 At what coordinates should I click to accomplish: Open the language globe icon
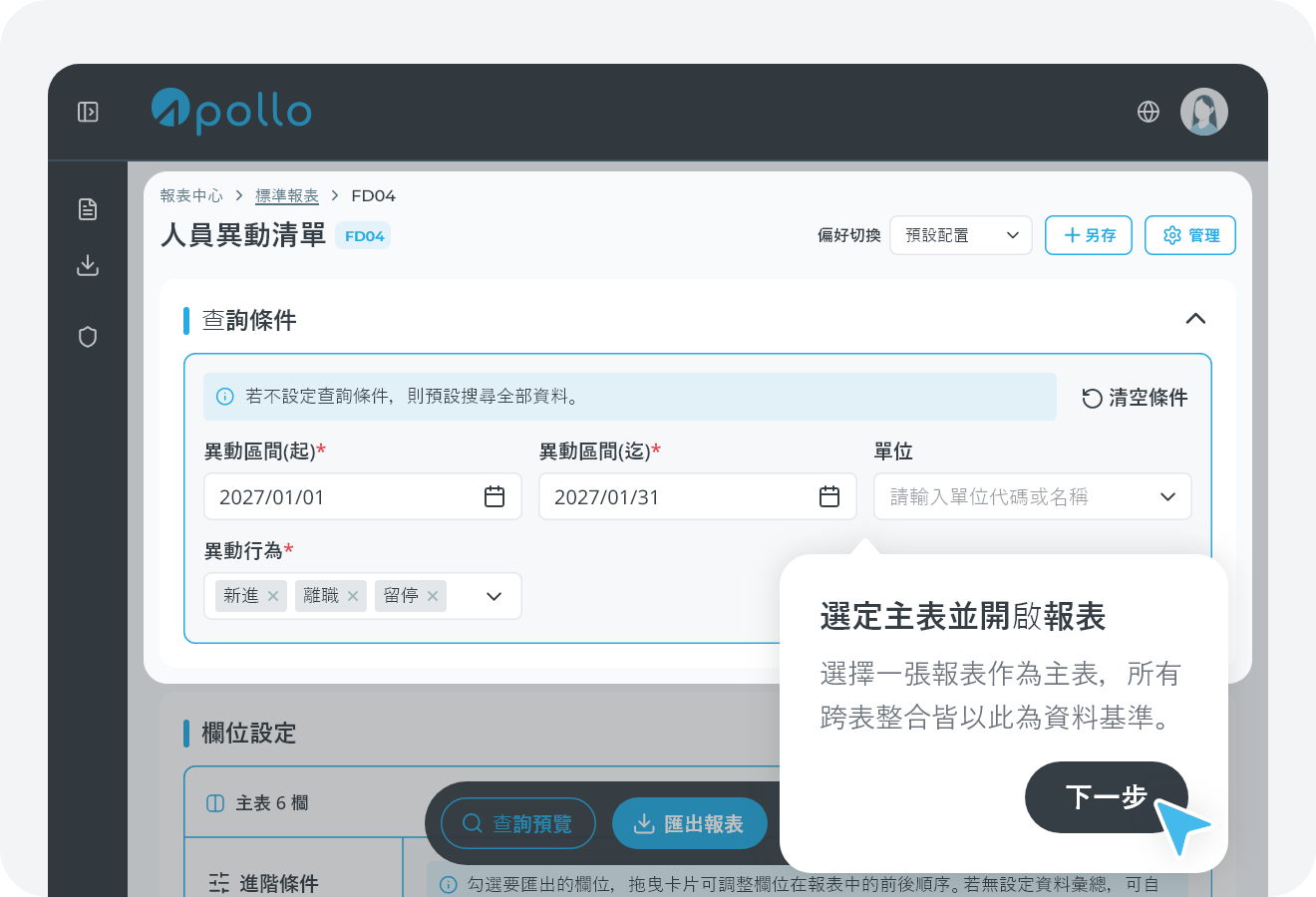(x=1149, y=112)
